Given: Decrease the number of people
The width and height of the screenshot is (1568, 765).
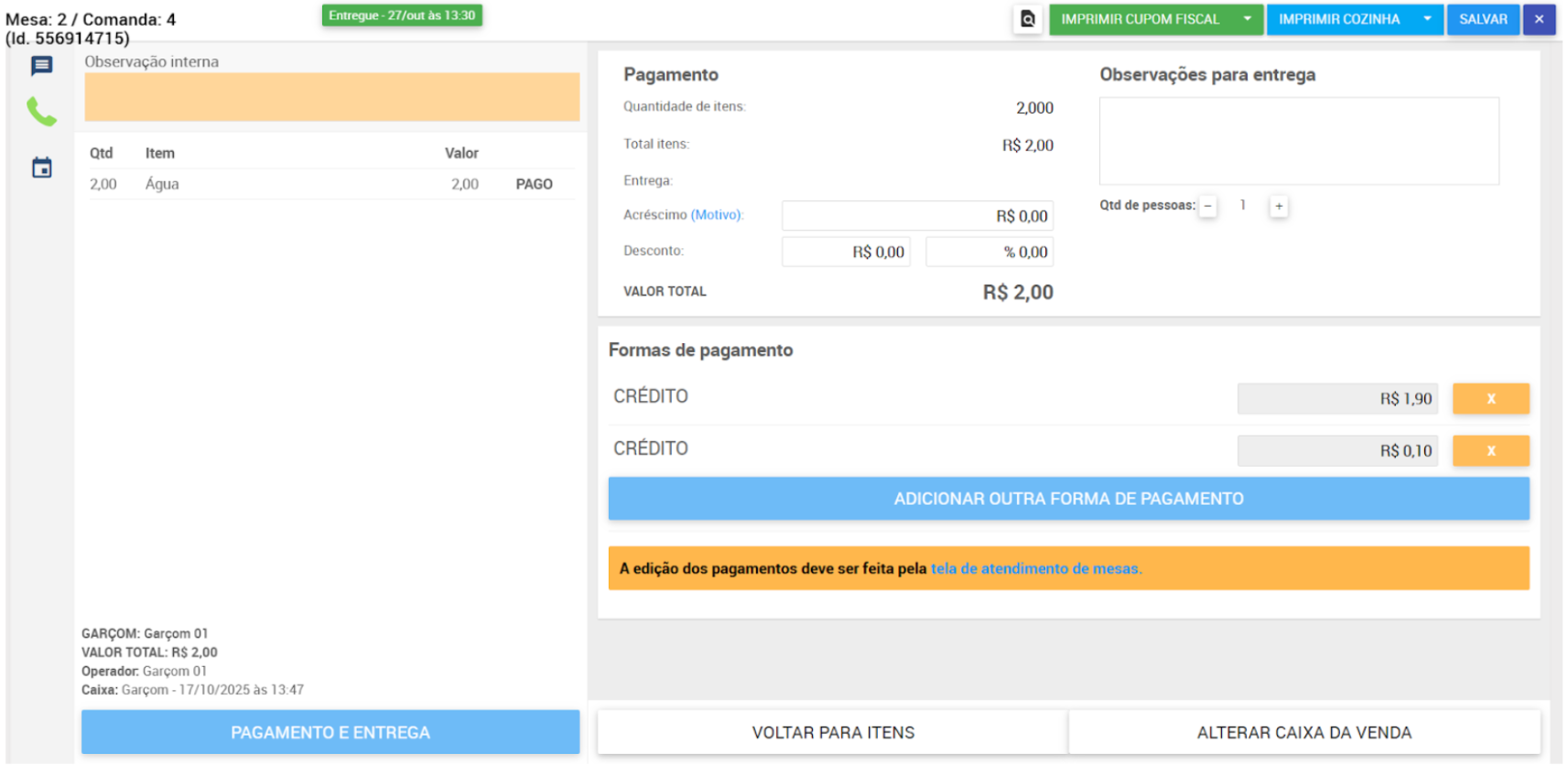Looking at the screenshot, I should (1208, 207).
